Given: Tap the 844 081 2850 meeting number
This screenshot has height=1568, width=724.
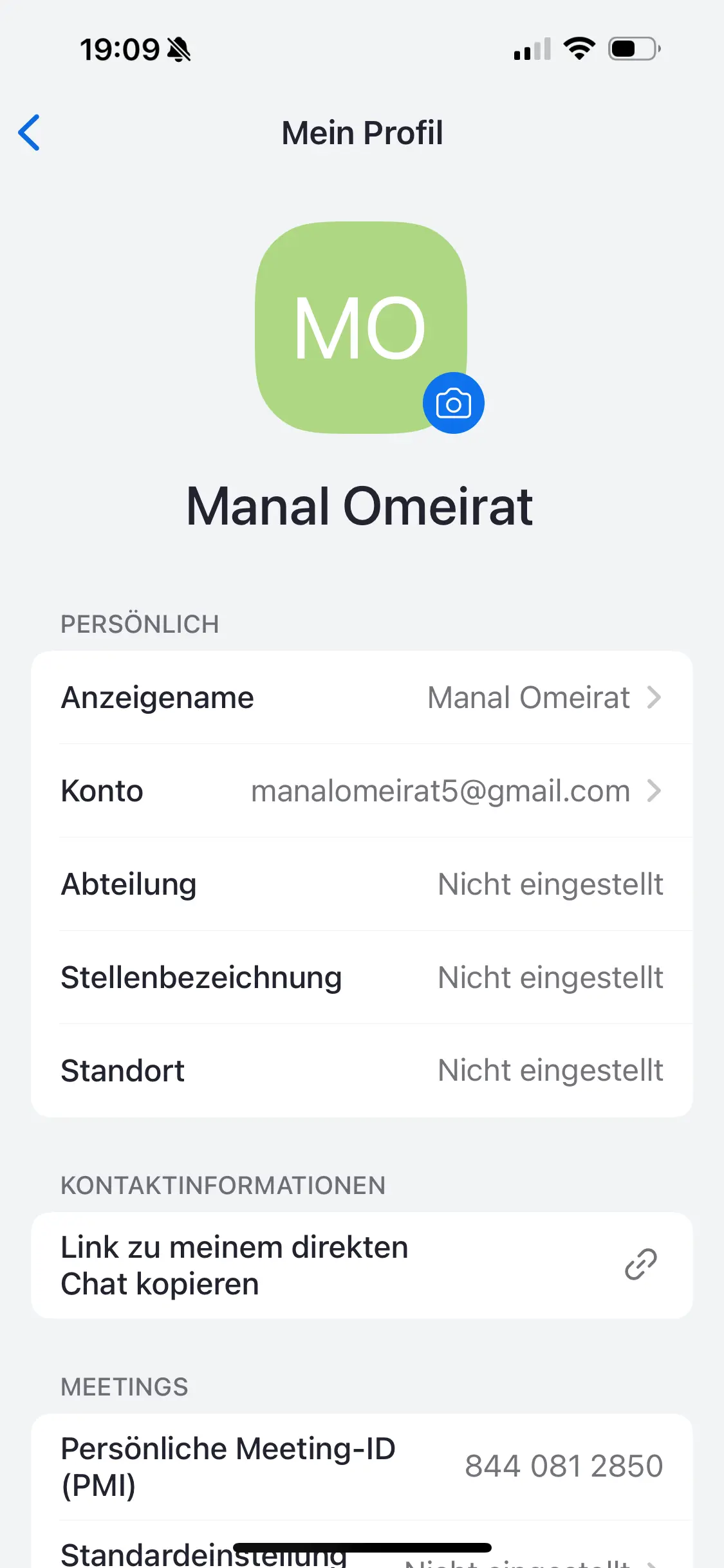Looking at the screenshot, I should pos(564,1466).
